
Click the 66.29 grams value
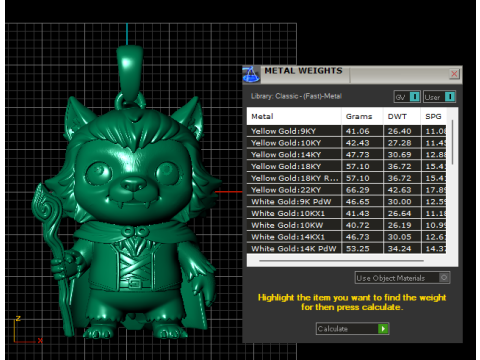[x=357, y=190]
